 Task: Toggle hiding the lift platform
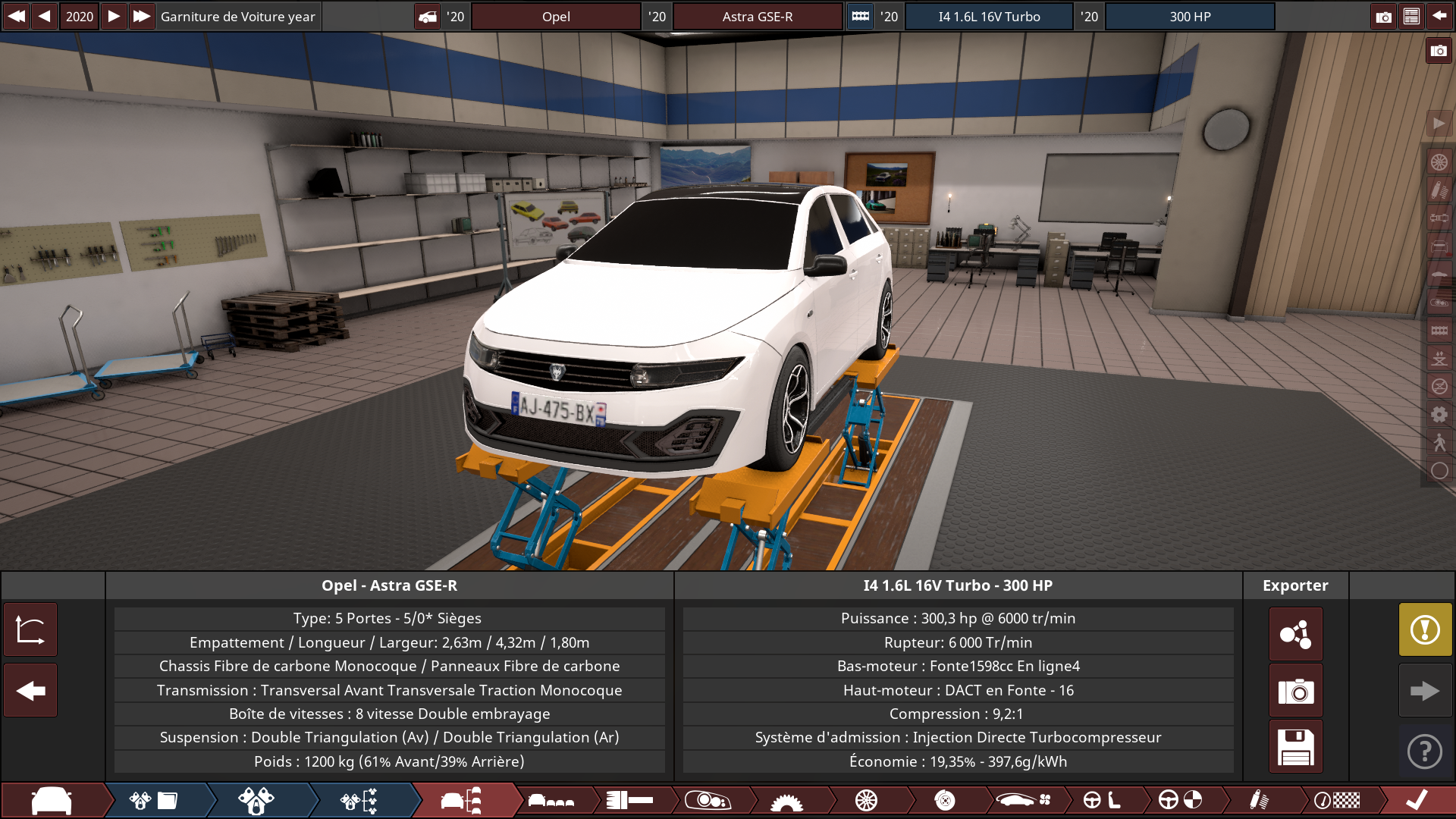pyautogui.click(x=1439, y=386)
